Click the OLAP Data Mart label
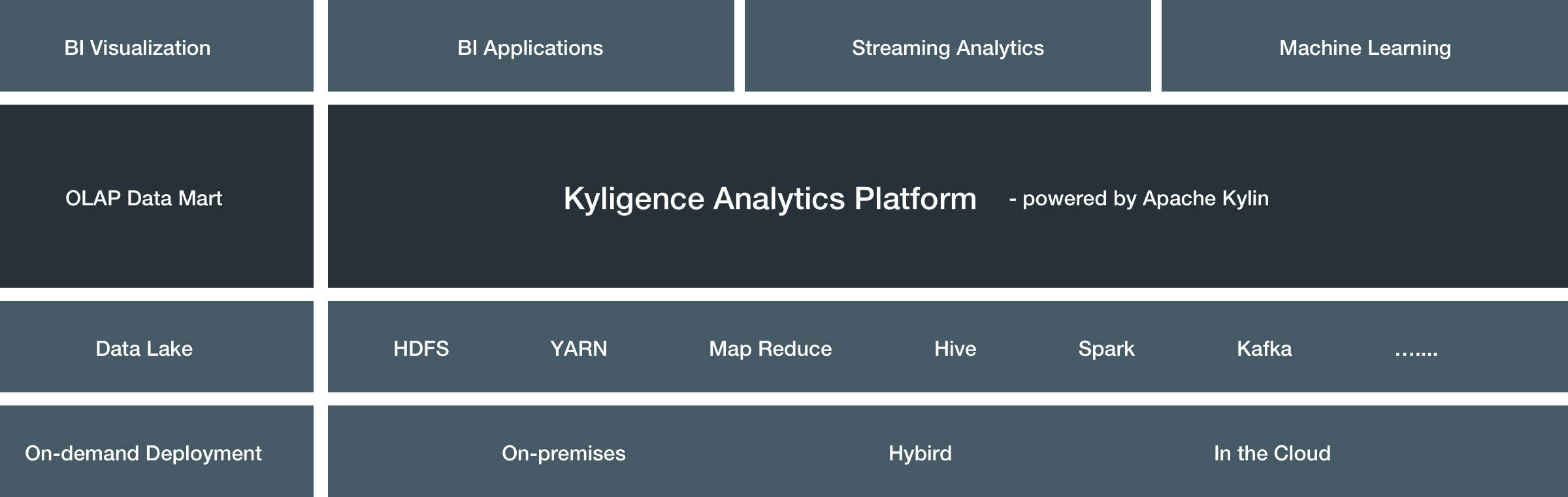Image resolution: width=1568 pixels, height=497 pixels. pyautogui.click(x=144, y=198)
